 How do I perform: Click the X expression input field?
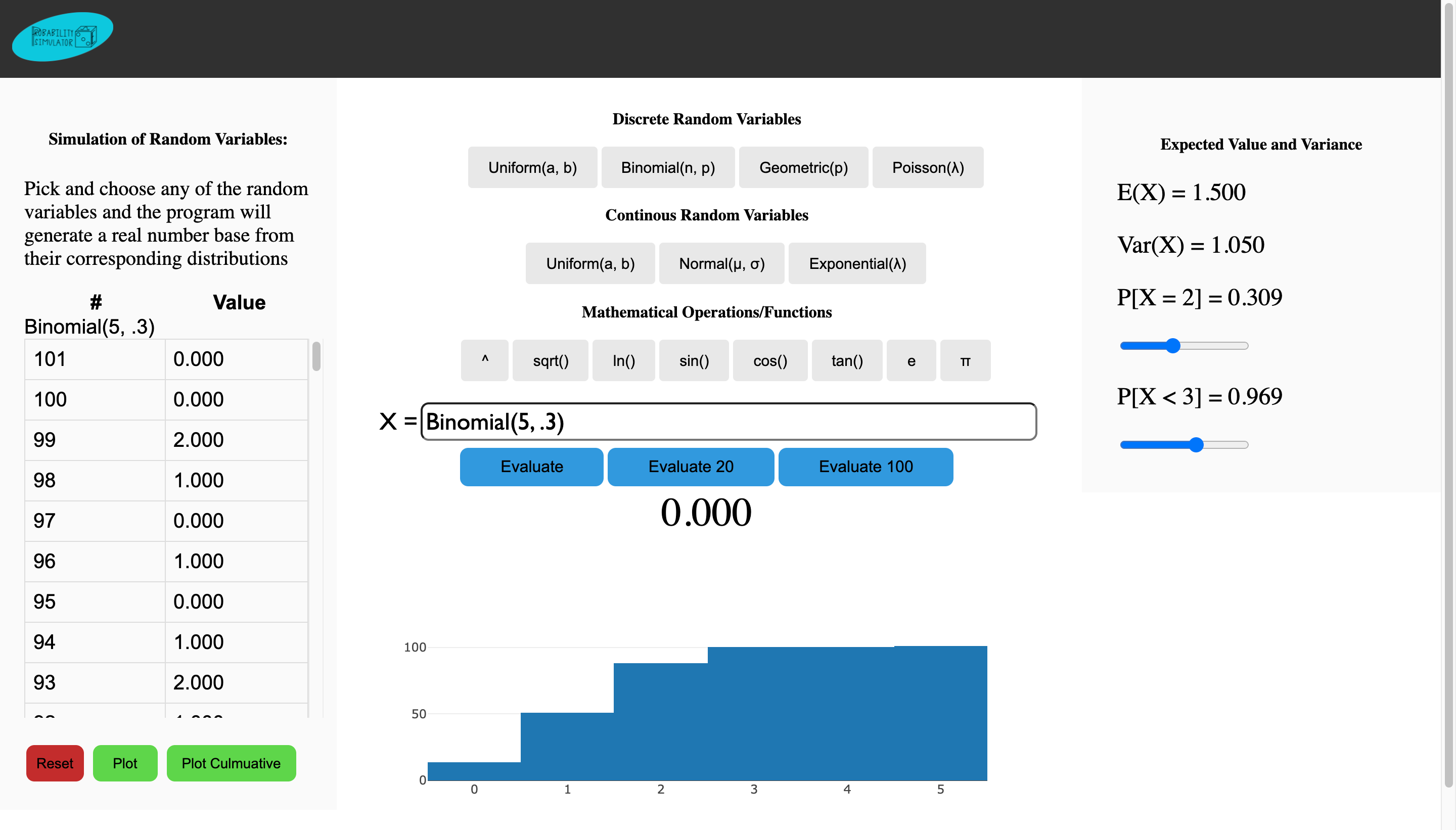click(727, 421)
